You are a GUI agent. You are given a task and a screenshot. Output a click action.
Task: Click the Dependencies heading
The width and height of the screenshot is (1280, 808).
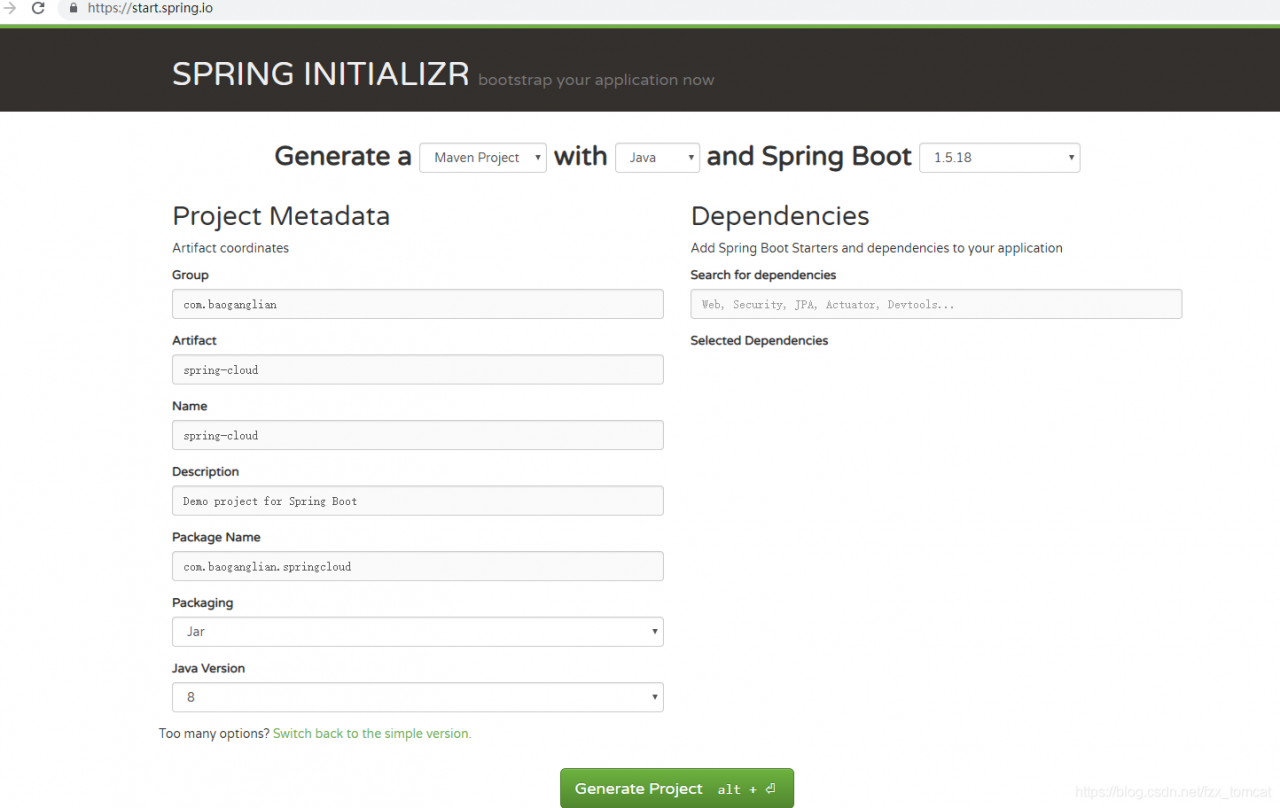pos(780,216)
